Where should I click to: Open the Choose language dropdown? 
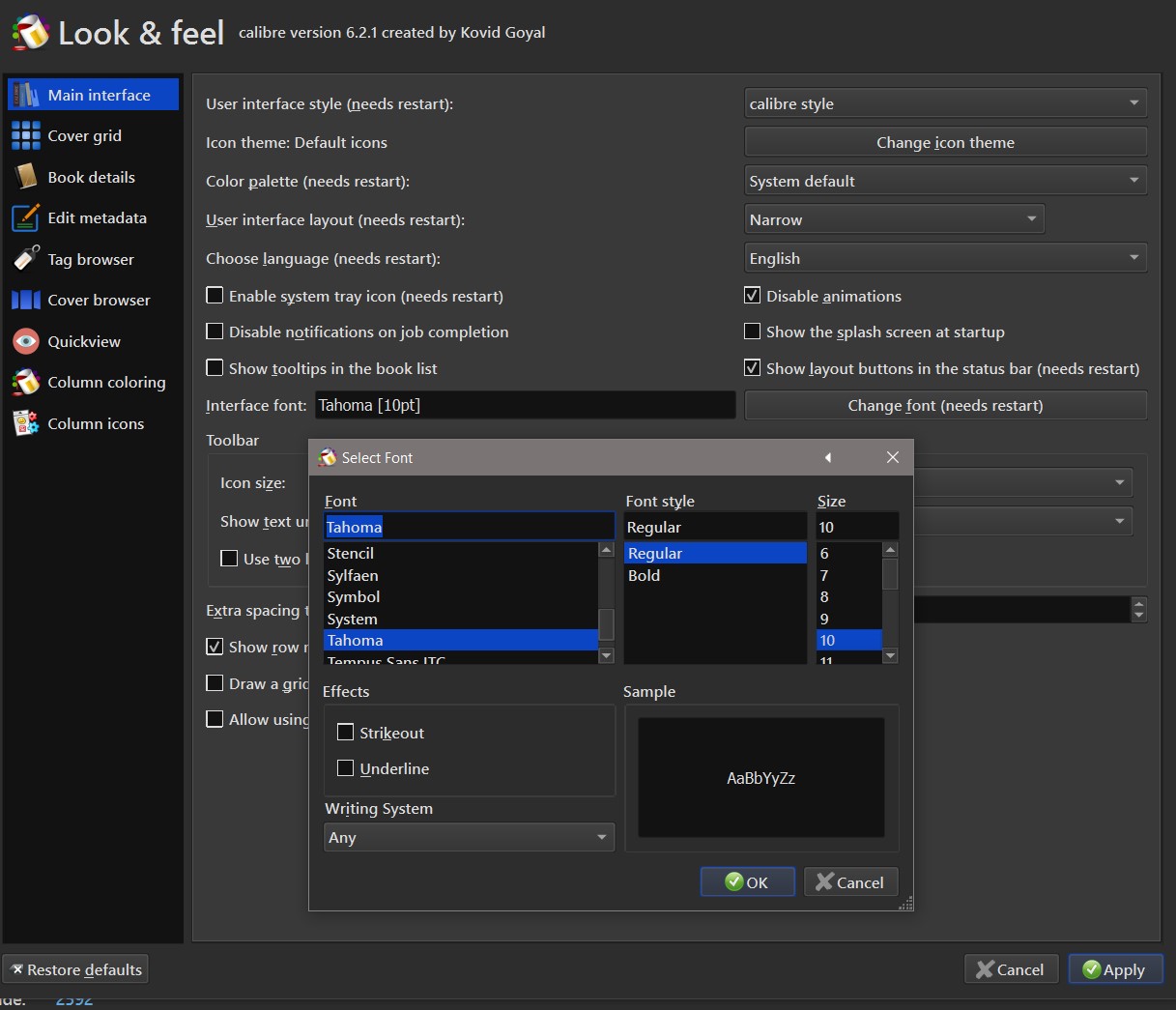click(x=945, y=258)
